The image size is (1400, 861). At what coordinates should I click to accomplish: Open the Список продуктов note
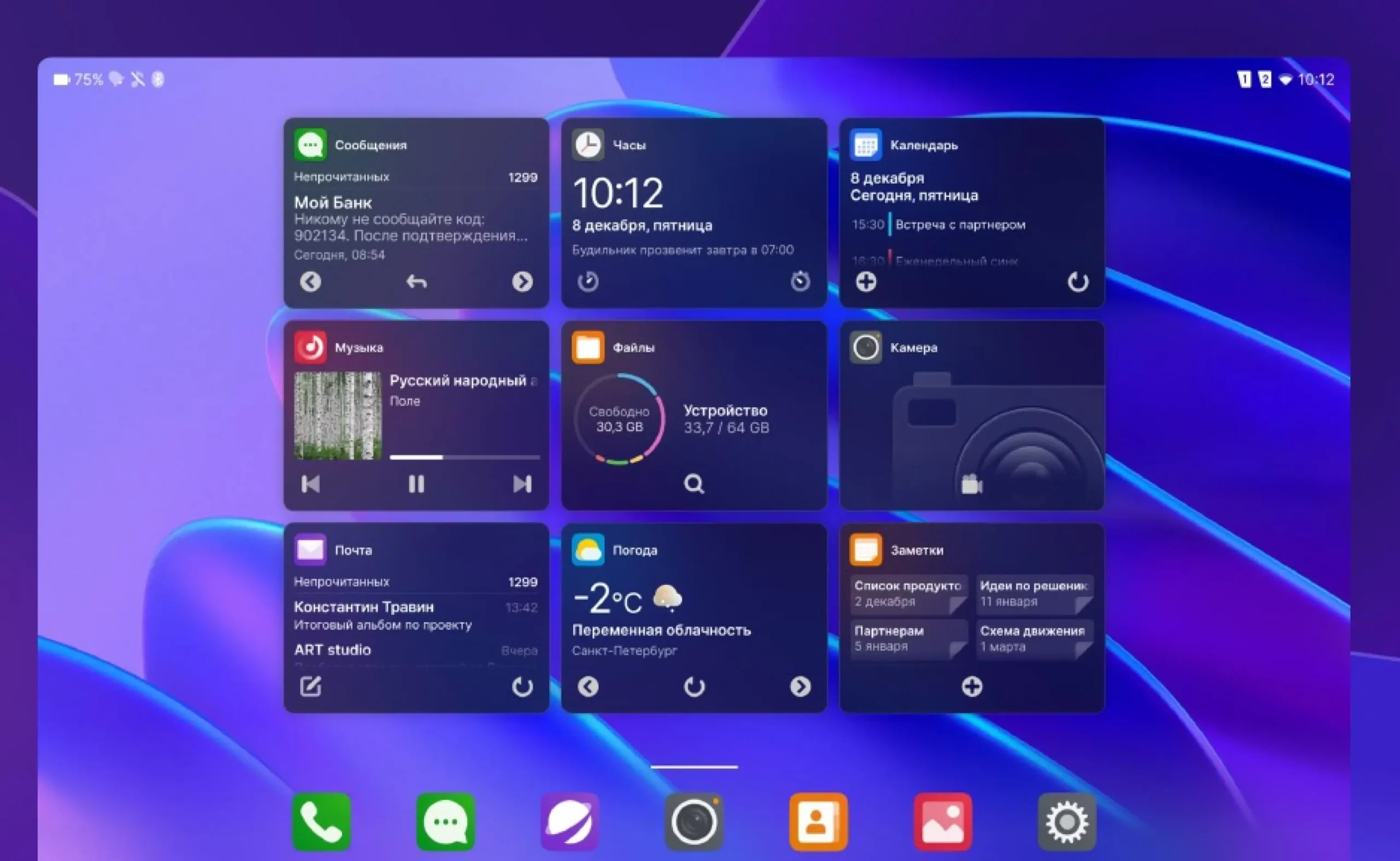pyautogui.click(x=908, y=594)
